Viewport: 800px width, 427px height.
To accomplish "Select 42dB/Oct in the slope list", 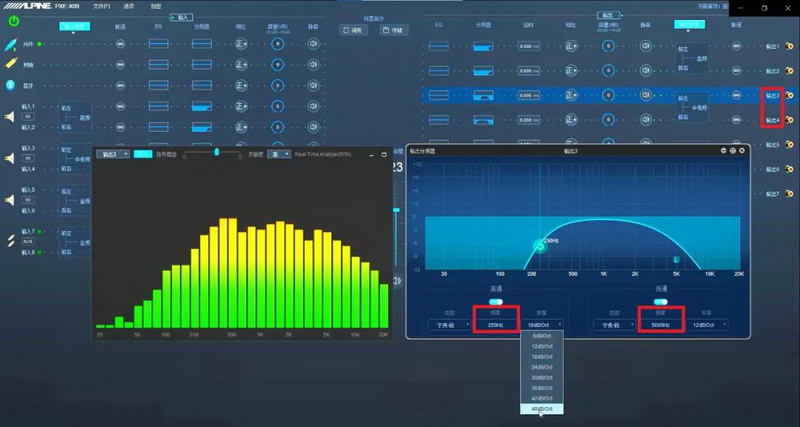I will click(x=542, y=398).
